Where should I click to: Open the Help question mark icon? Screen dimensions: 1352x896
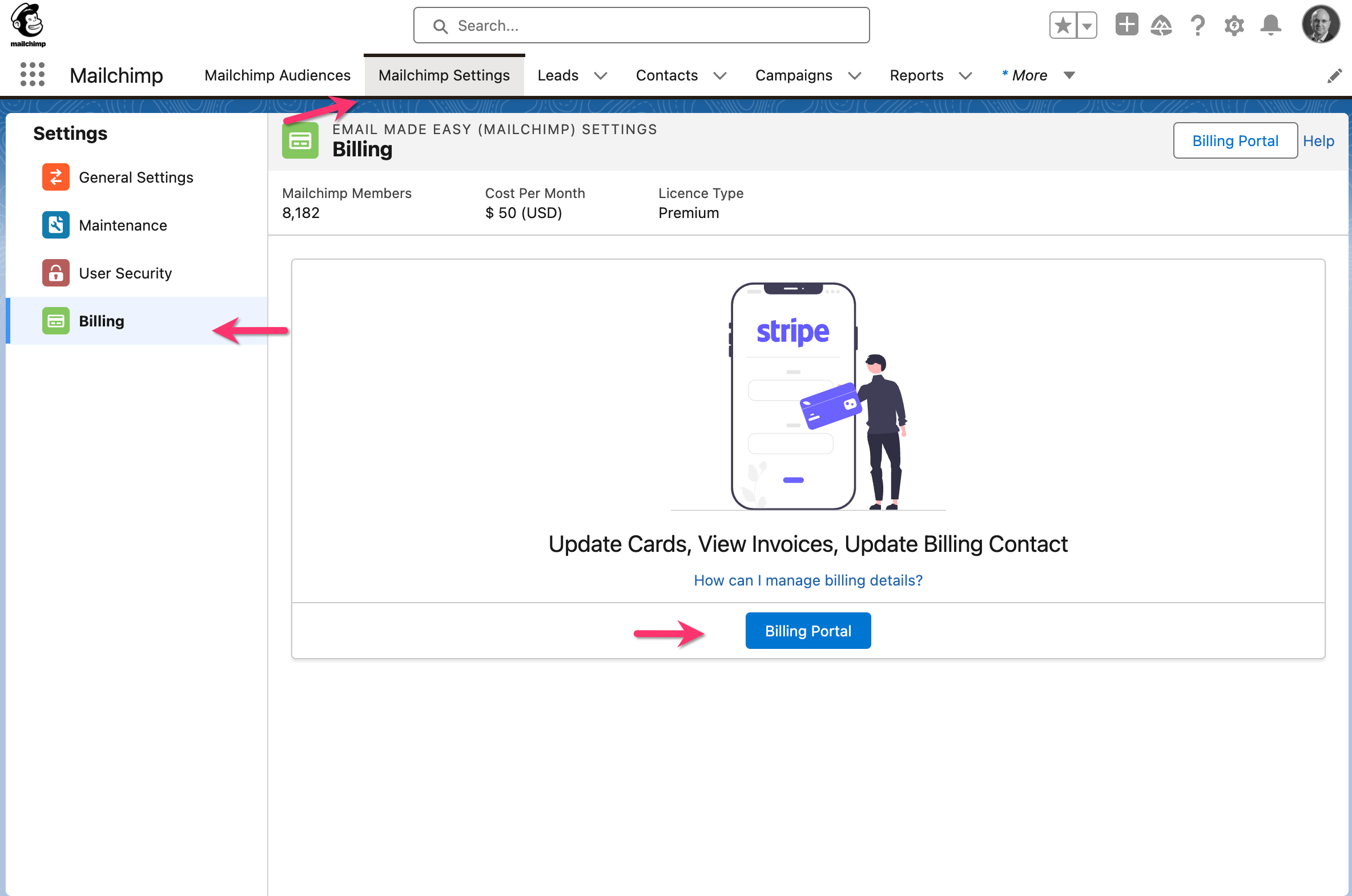point(1198,26)
